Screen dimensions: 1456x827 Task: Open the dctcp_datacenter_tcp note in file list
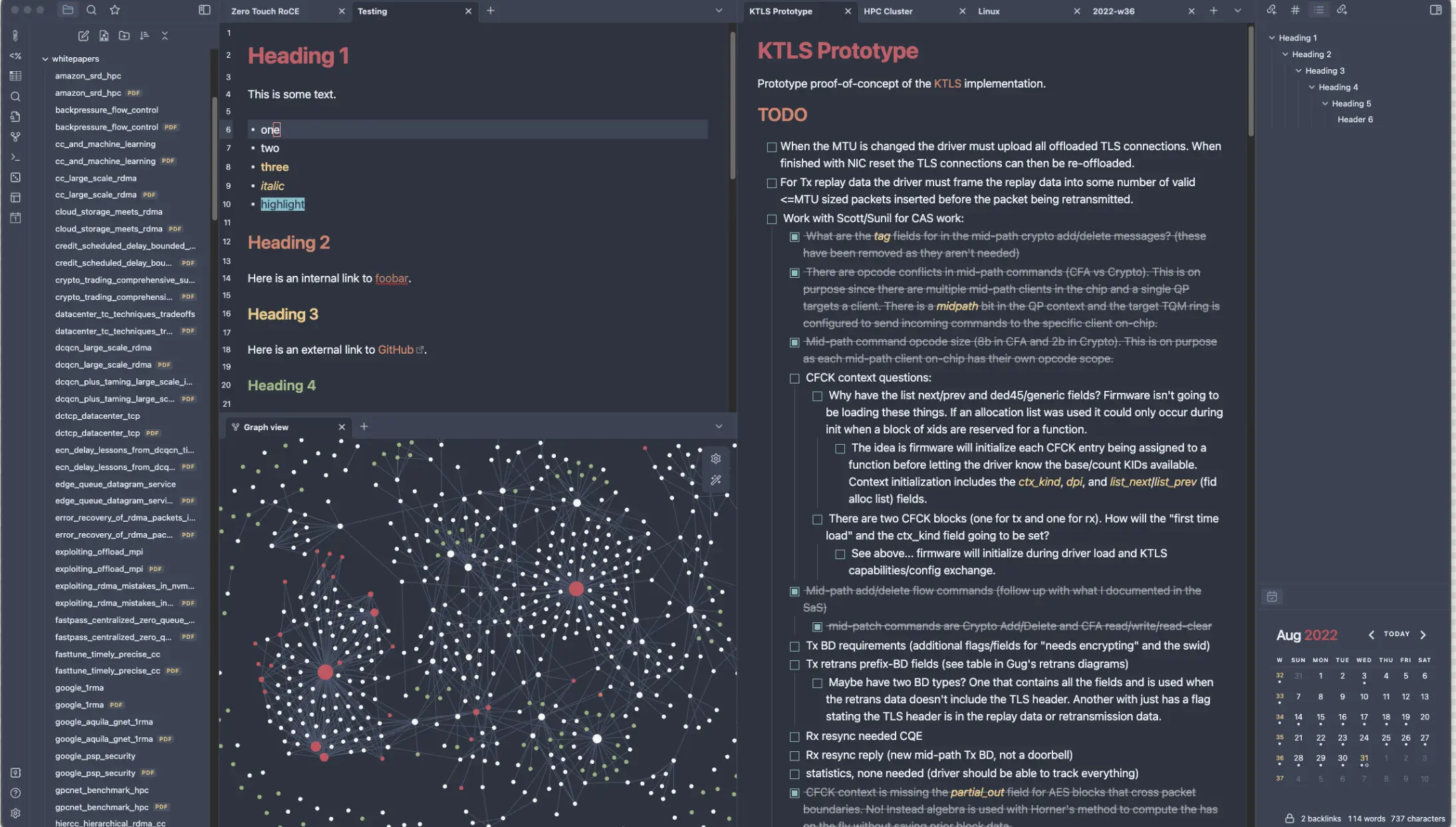click(98, 416)
